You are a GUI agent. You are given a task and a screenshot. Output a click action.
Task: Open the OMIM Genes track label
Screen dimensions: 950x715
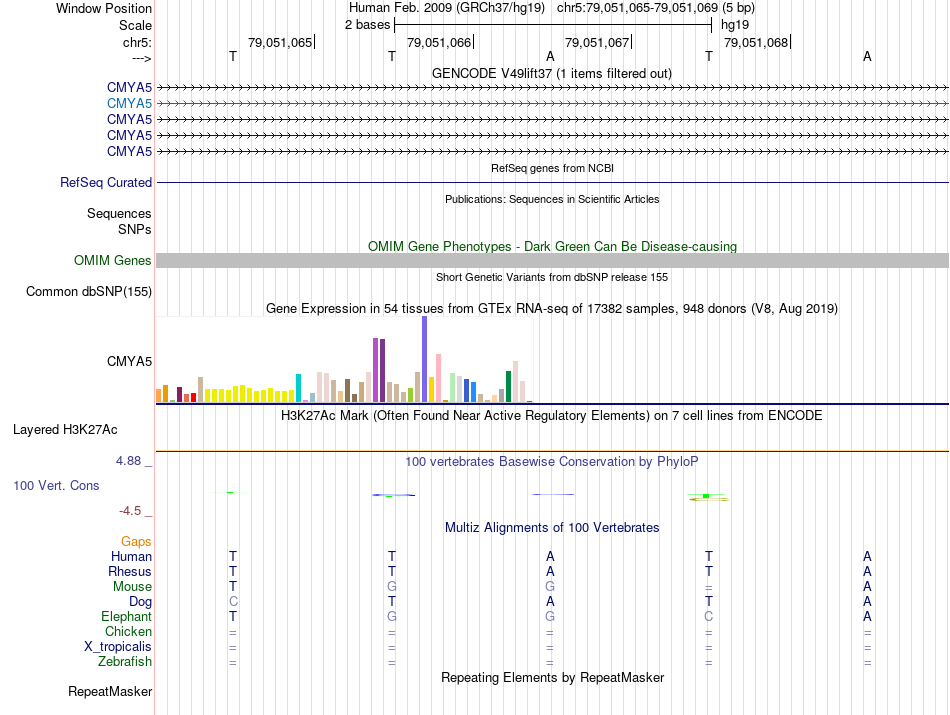point(113,261)
